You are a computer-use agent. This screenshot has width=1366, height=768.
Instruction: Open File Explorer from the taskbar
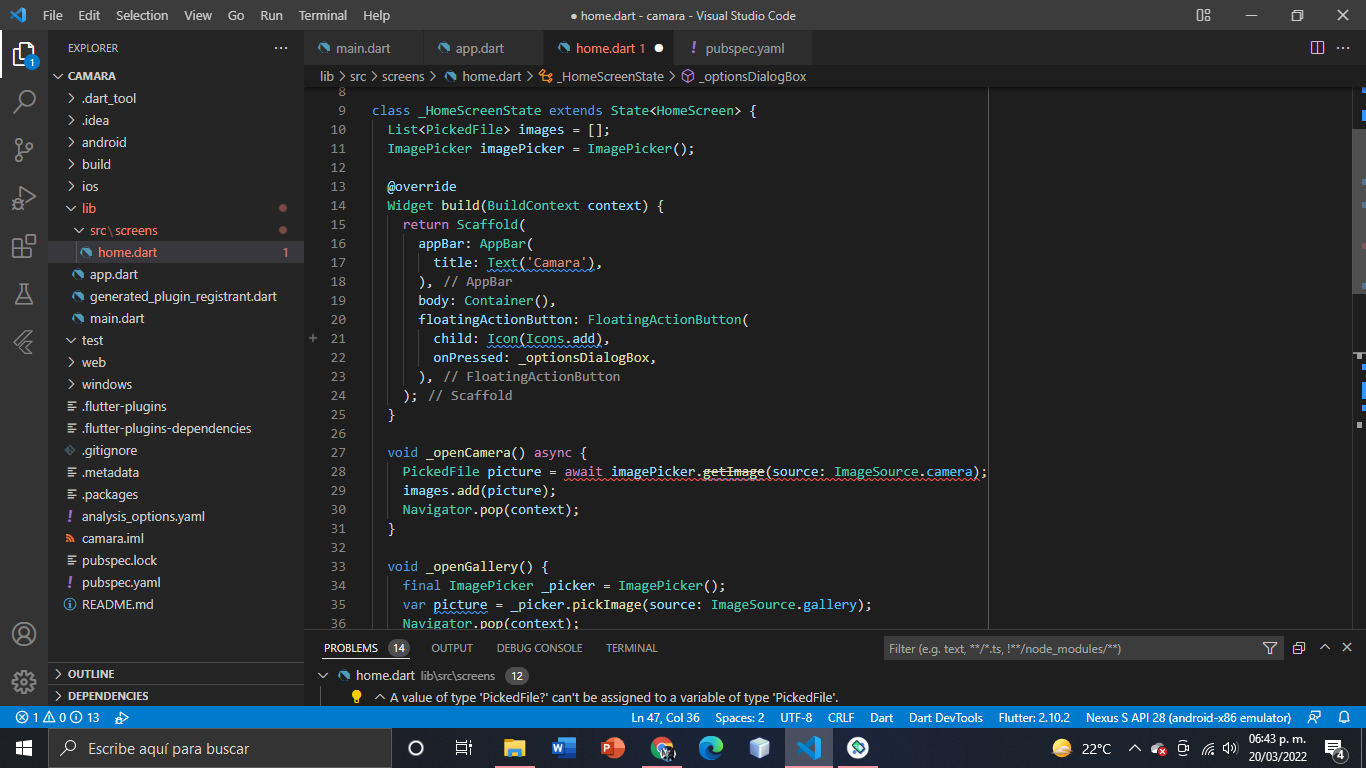pyautogui.click(x=514, y=748)
